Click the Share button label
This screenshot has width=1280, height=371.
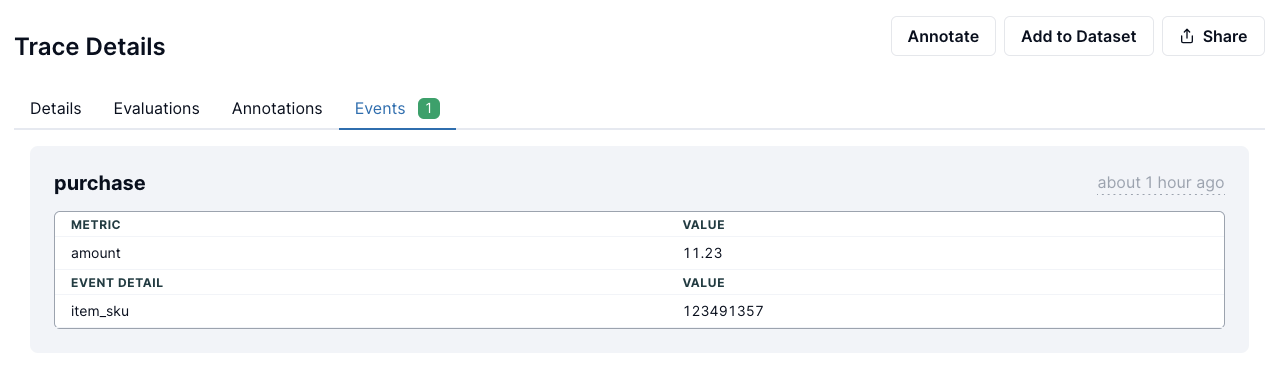(x=1225, y=37)
